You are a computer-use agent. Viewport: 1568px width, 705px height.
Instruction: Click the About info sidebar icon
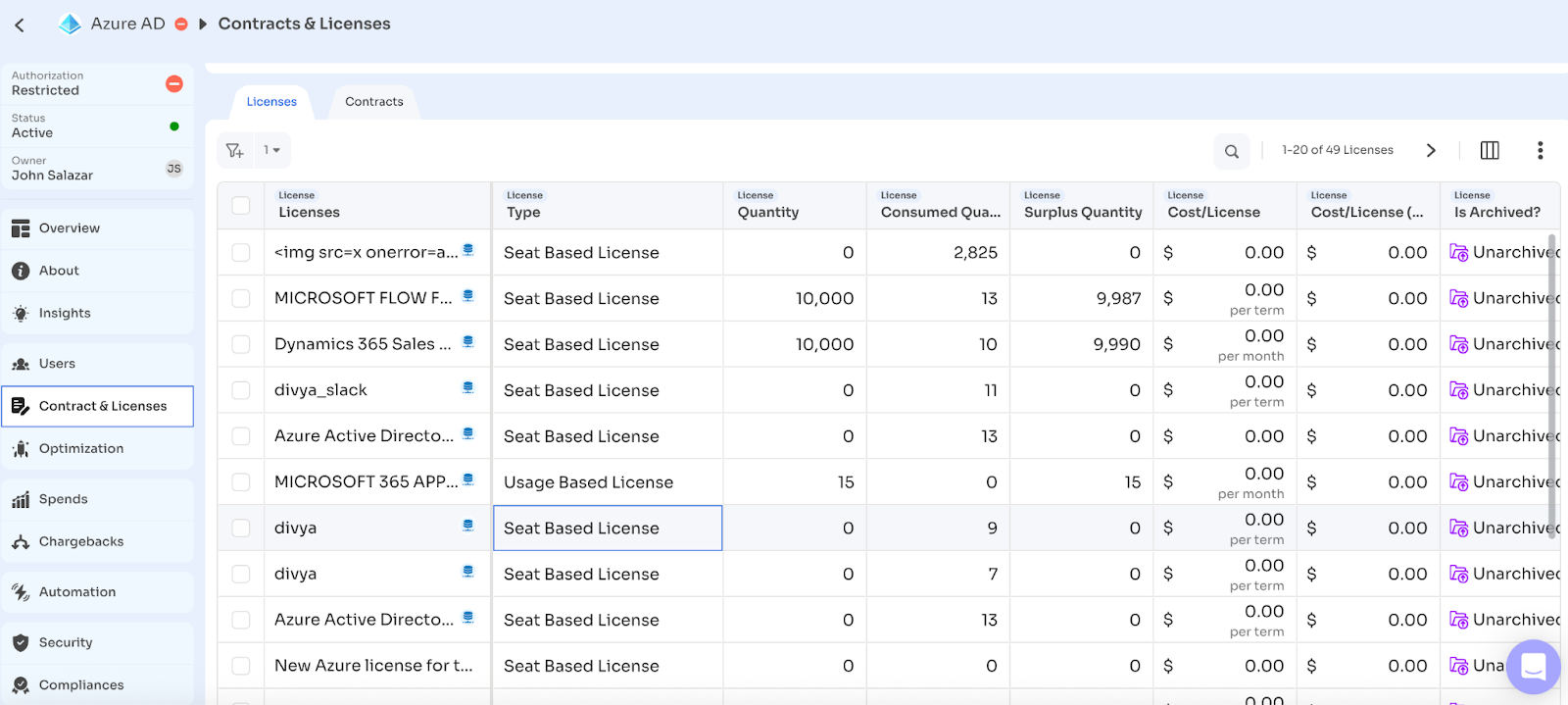tap(21, 271)
